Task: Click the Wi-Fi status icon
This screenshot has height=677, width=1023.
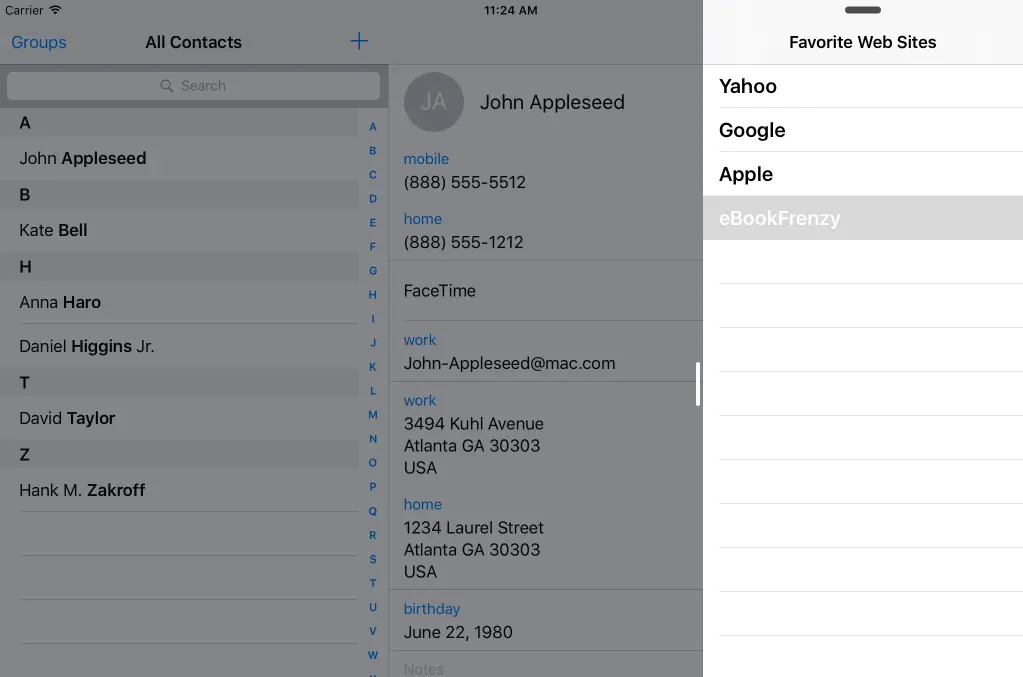Action: coord(55,10)
